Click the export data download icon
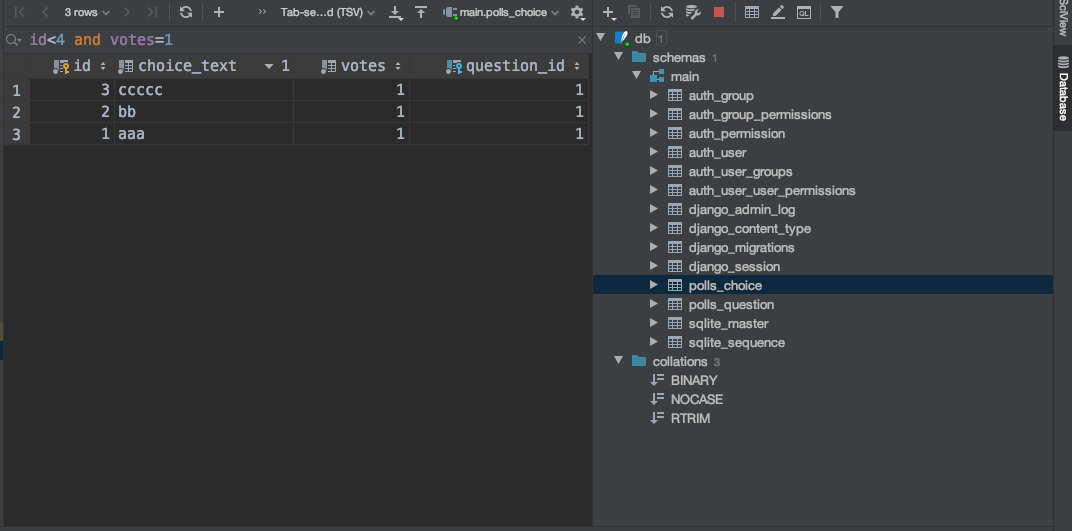Screen dimensions: 1072x531 (395, 12)
